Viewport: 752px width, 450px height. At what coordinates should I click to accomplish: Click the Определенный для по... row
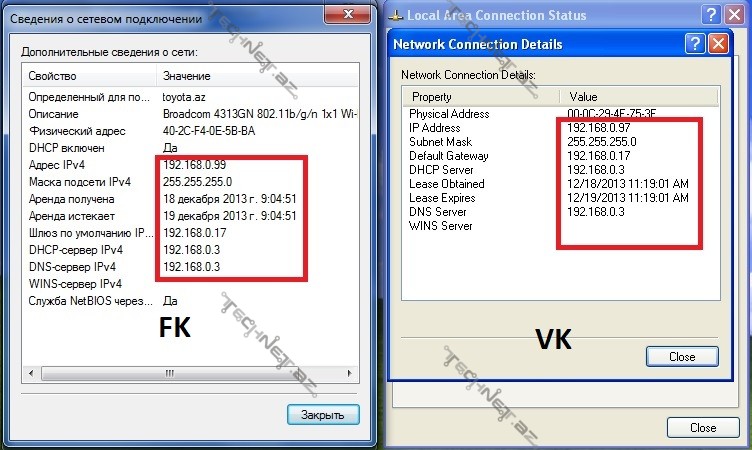pos(191,97)
